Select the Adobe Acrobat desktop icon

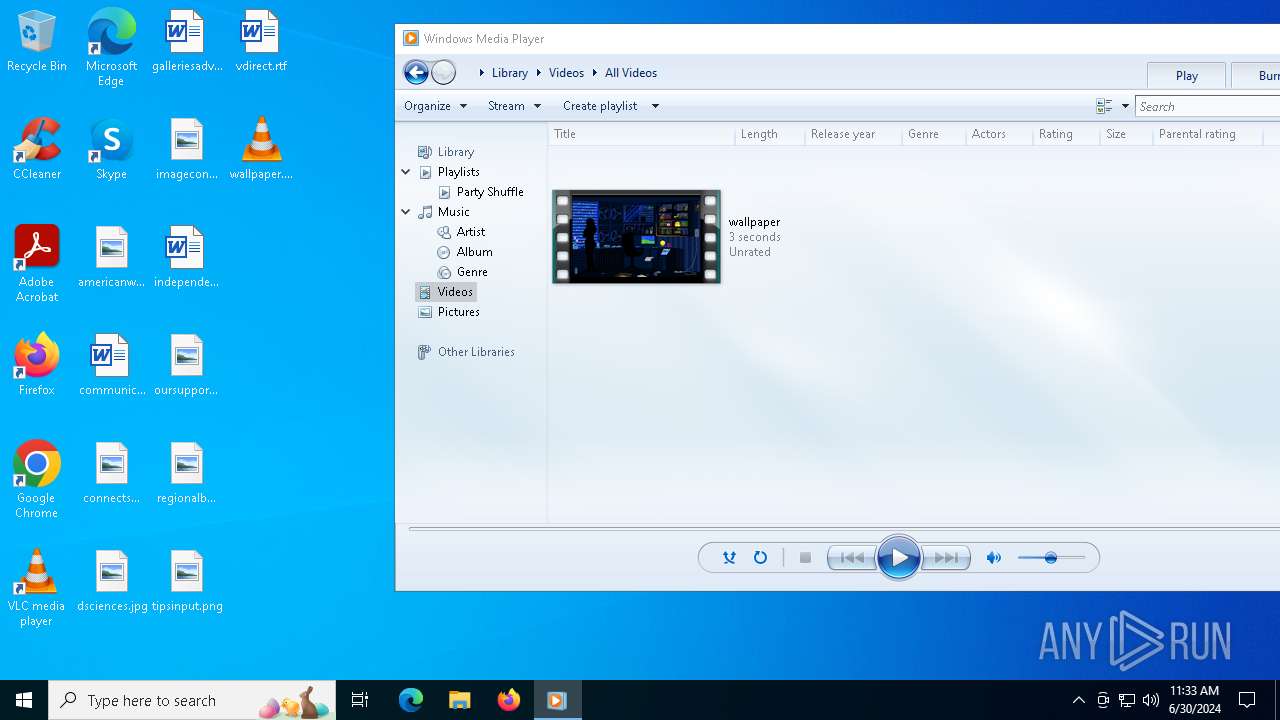[37, 264]
